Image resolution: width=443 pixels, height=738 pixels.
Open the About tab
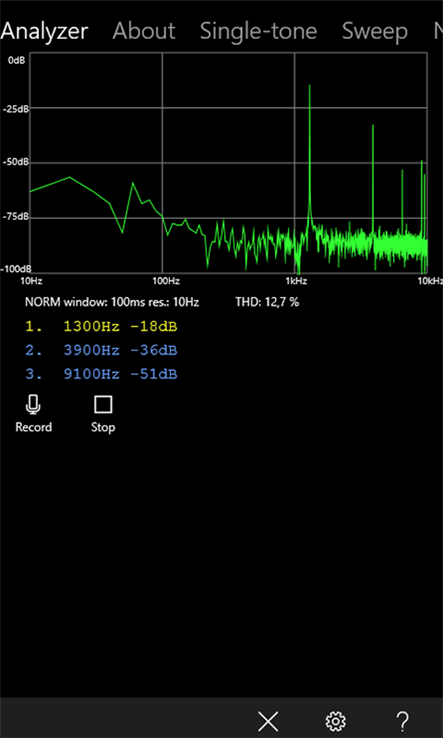pyautogui.click(x=144, y=31)
